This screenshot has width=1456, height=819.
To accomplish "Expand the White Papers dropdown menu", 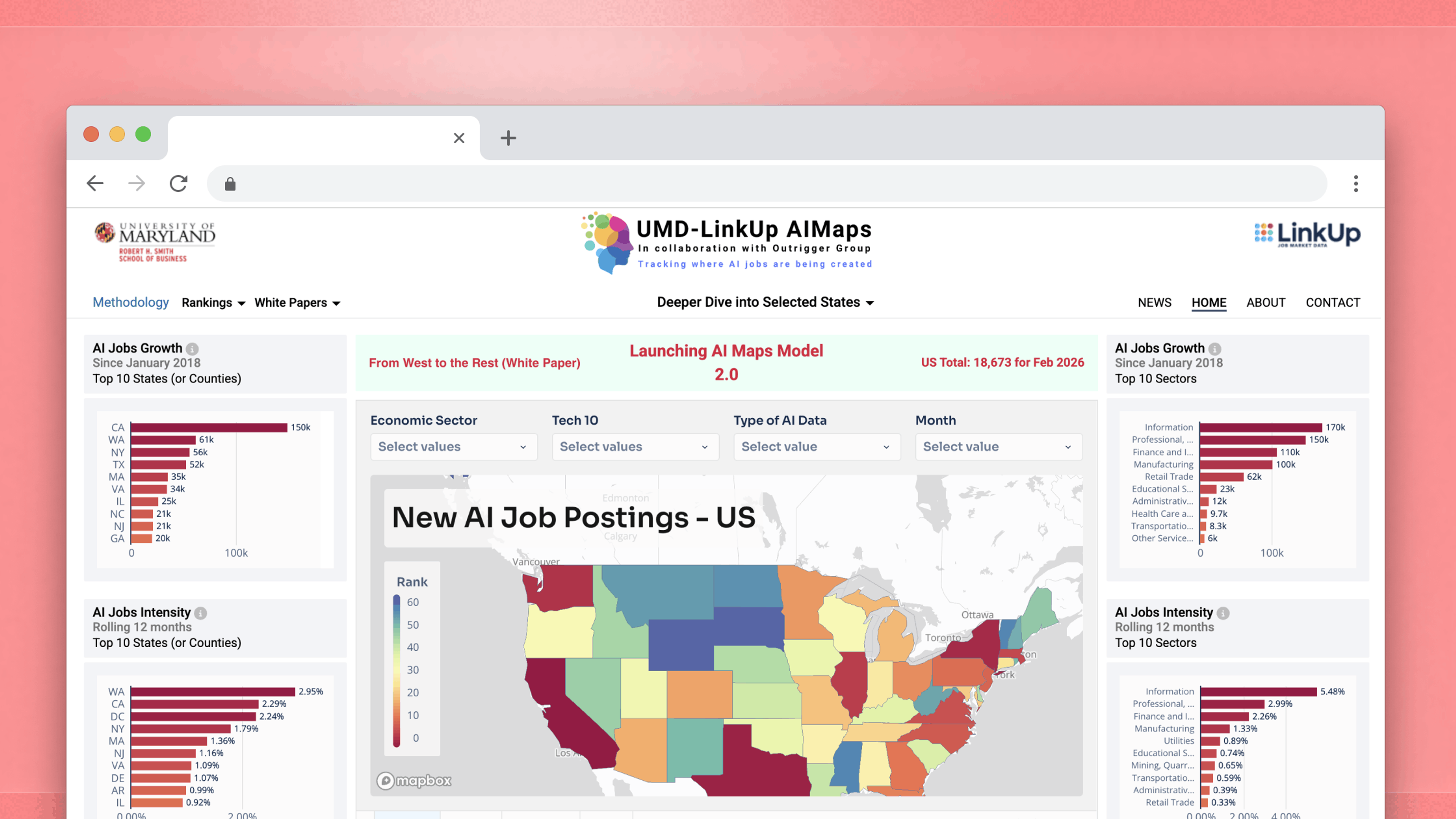I will [297, 303].
